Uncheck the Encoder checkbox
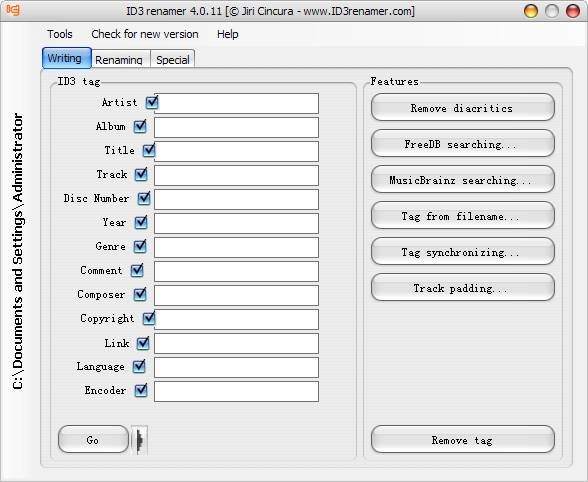Image resolution: width=588 pixels, height=482 pixels. click(x=141, y=390)
